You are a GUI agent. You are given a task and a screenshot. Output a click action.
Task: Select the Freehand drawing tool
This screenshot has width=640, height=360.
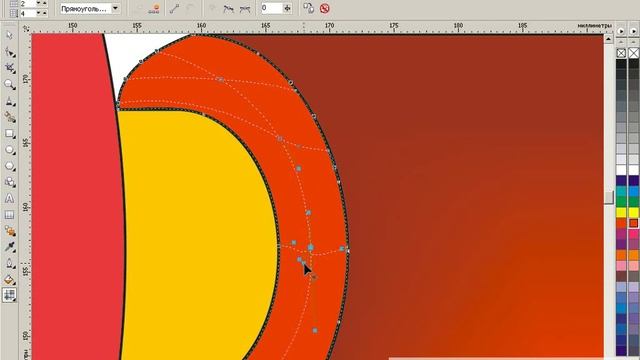9,101
